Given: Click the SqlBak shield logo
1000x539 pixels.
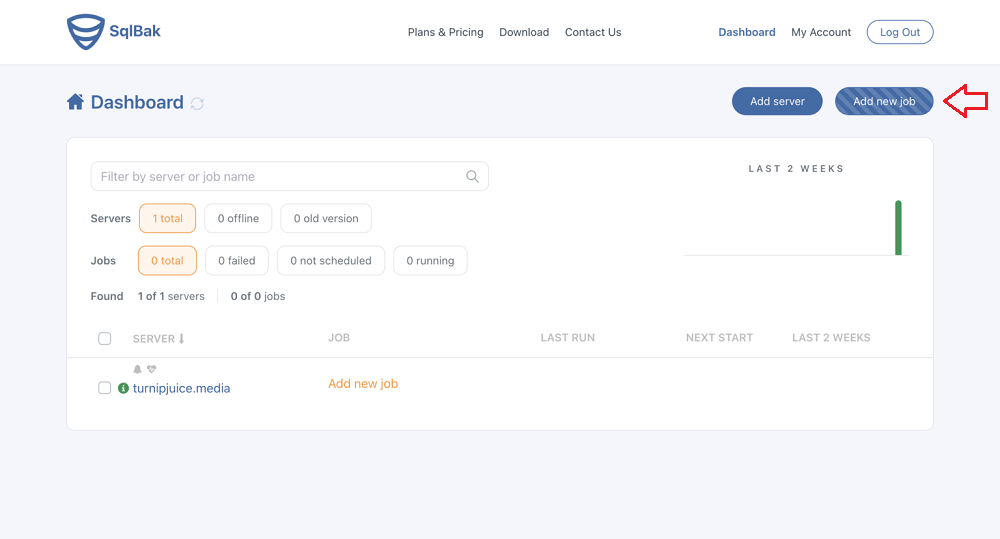Looking at the screenshot, I should pyautogui.click(x=85, y=32).
